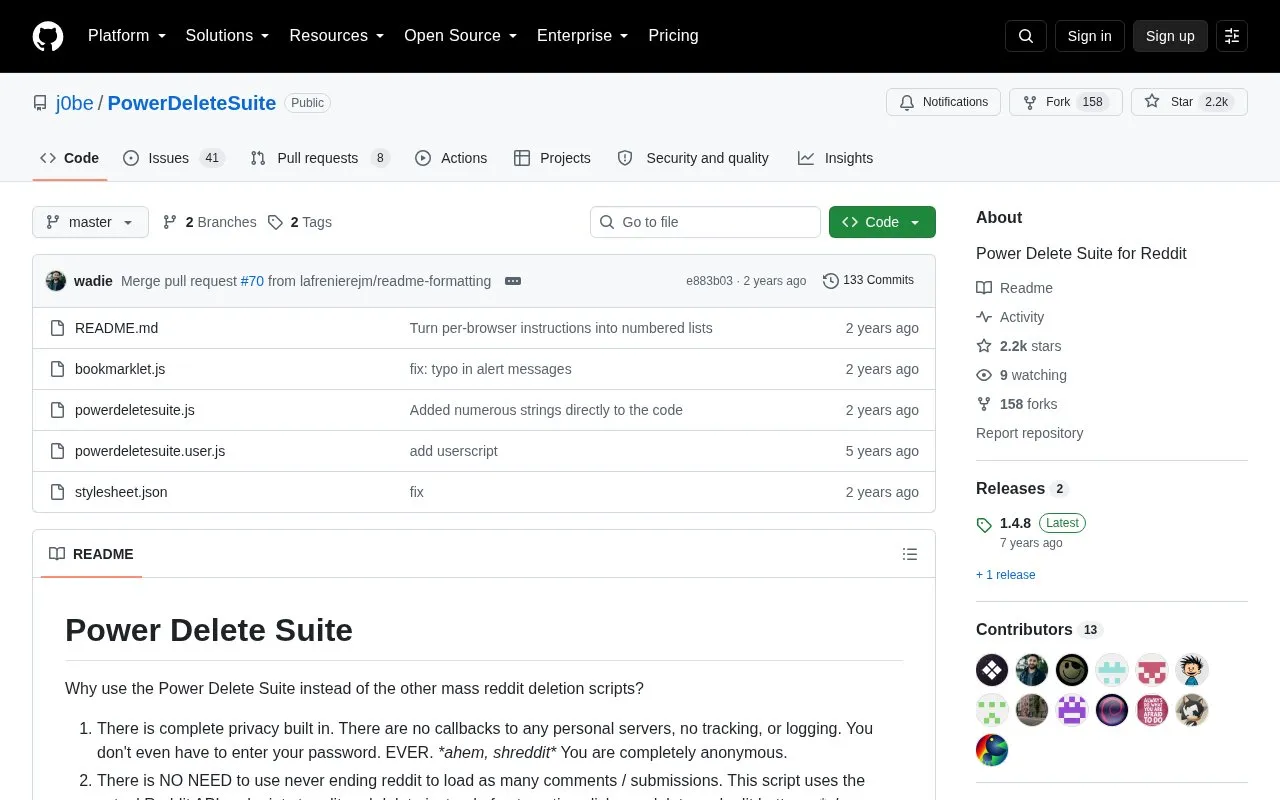Open the Projects tab
1280x800 pixels.
[x=552, y=158]
